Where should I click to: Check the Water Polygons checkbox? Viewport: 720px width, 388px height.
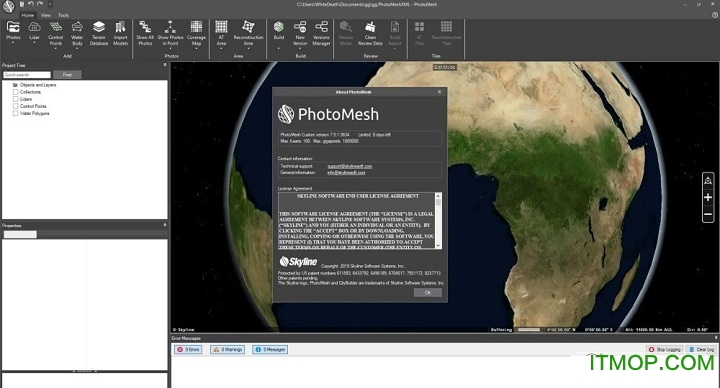click(16, 113)
